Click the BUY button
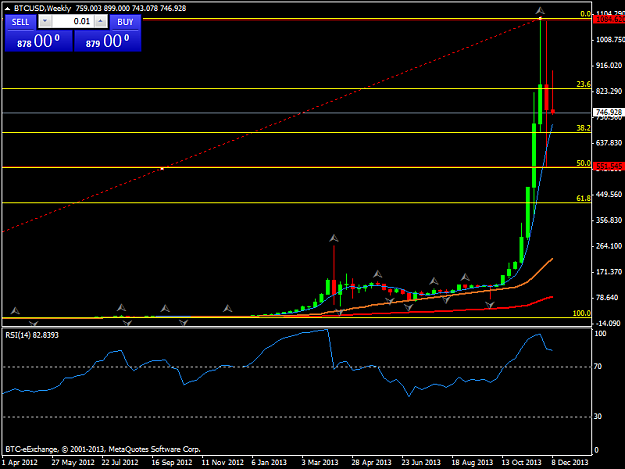 (125, 22)
